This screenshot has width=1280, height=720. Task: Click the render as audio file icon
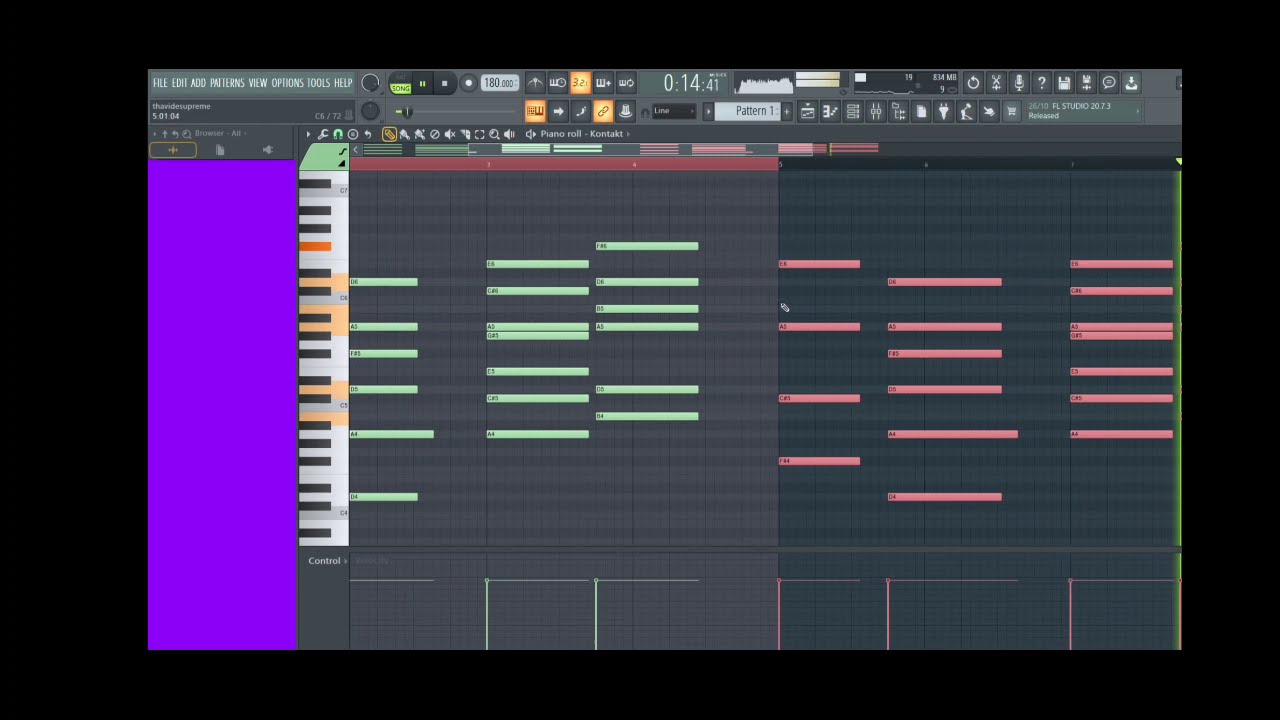(1087, 83)
